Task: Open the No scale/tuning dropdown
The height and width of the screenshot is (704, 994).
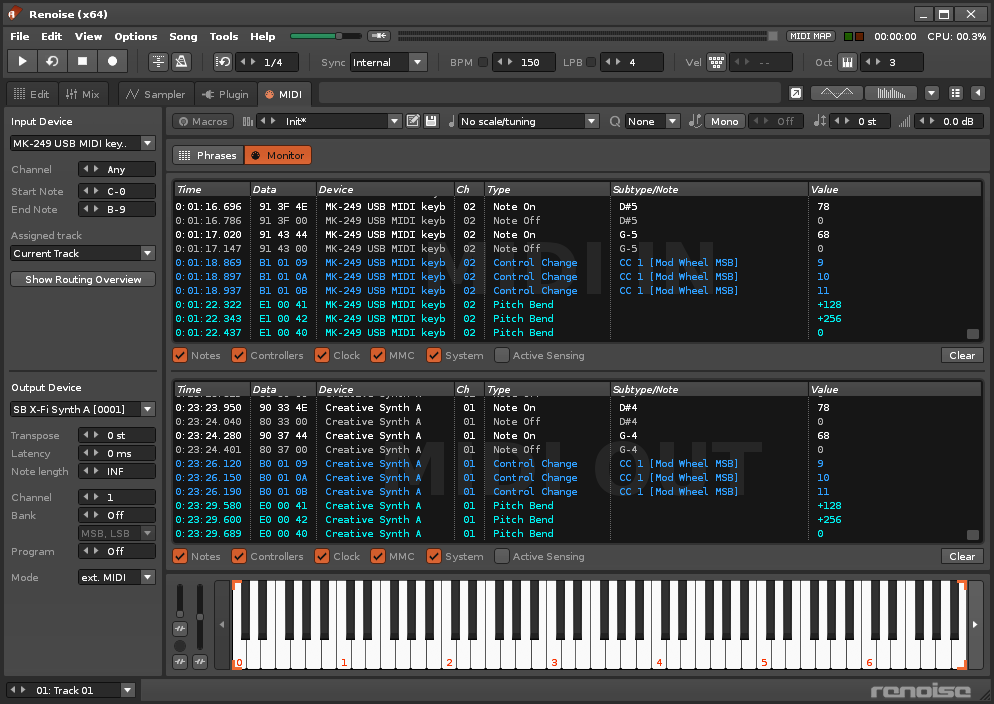Action: tap(528, 121)
